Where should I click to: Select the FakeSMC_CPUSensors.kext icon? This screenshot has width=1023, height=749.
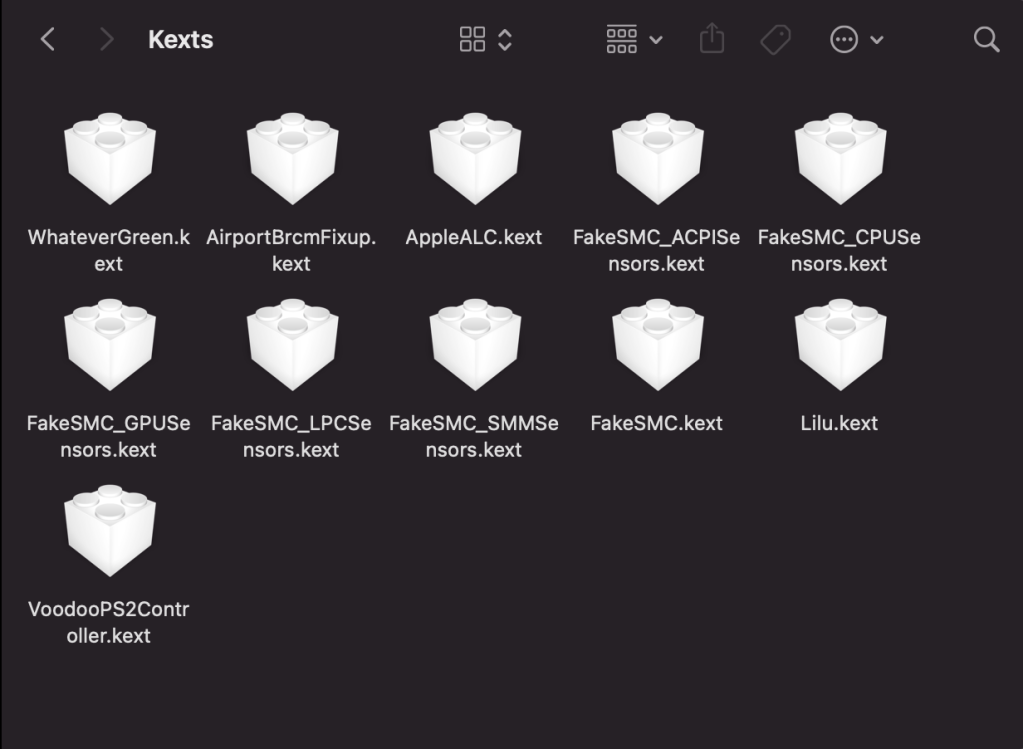(840, 159)
